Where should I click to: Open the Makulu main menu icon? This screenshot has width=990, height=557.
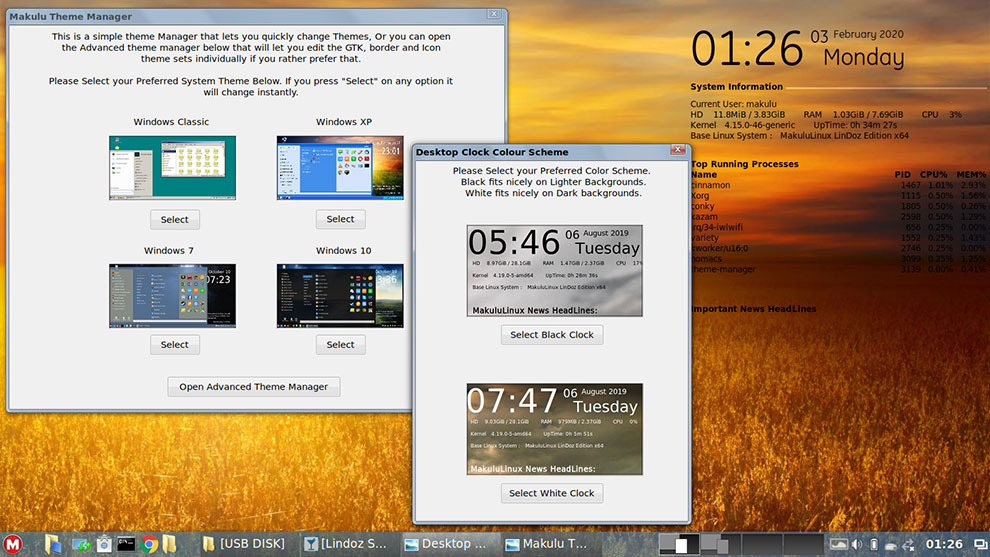coord(13,544)
